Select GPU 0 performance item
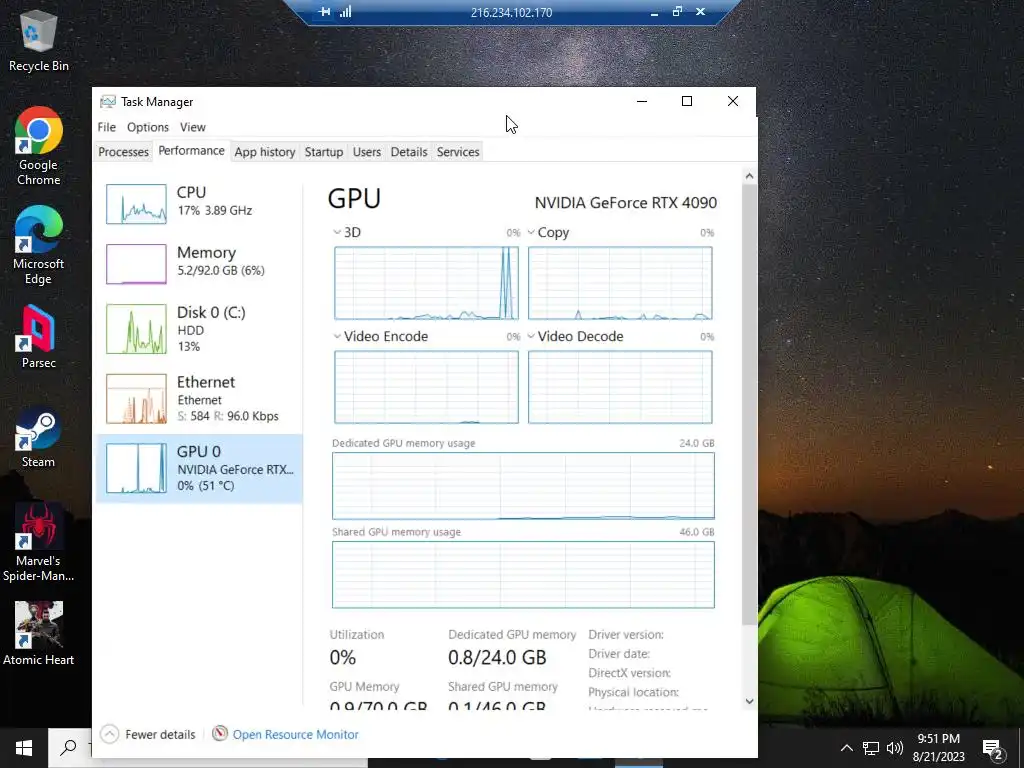The image size is (1024, 768). pos(199,468)
